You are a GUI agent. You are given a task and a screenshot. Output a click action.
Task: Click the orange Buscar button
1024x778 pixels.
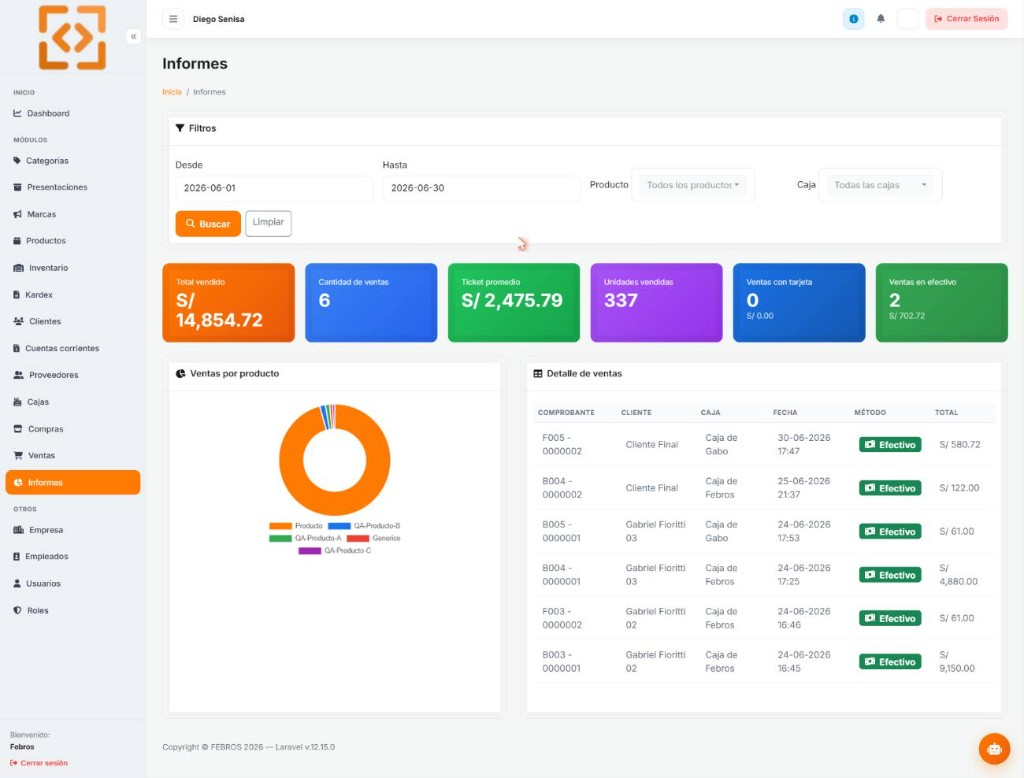click(208, 223)
